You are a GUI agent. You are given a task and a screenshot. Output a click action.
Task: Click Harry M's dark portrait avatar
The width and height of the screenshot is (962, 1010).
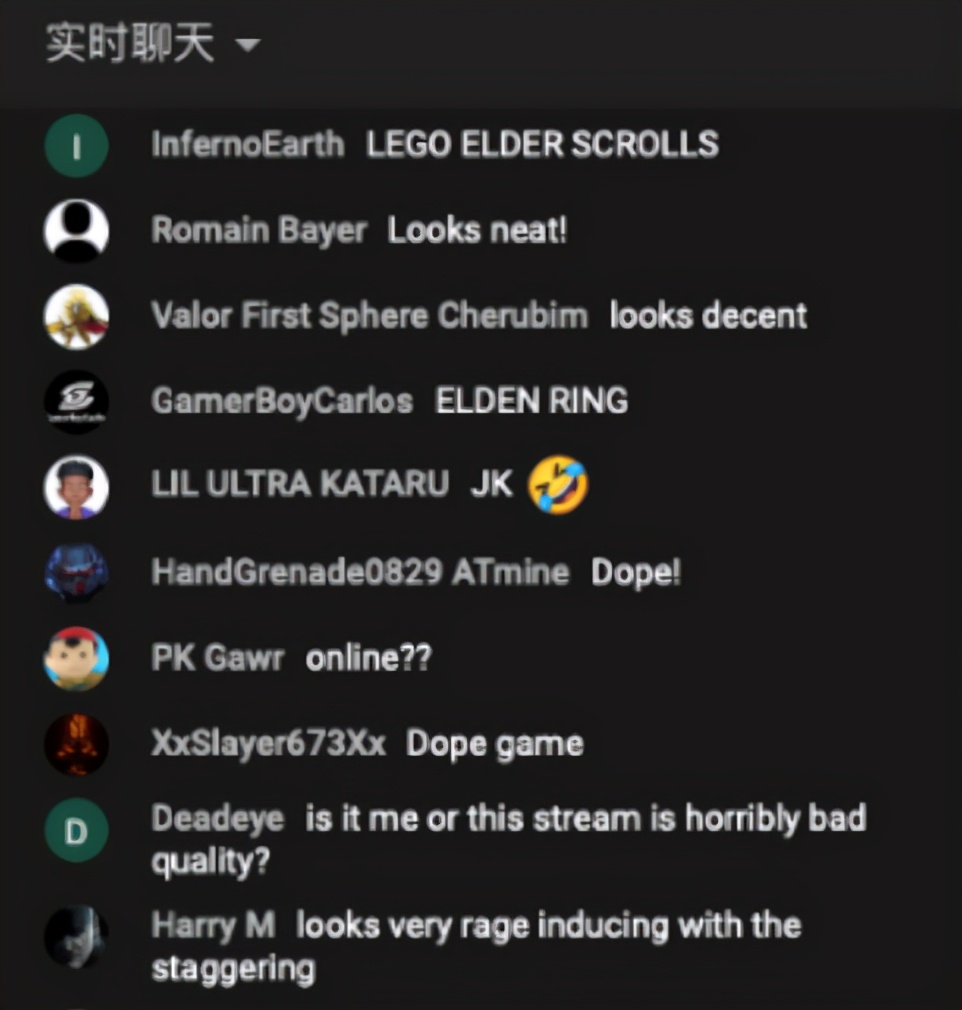pos(76,937)
